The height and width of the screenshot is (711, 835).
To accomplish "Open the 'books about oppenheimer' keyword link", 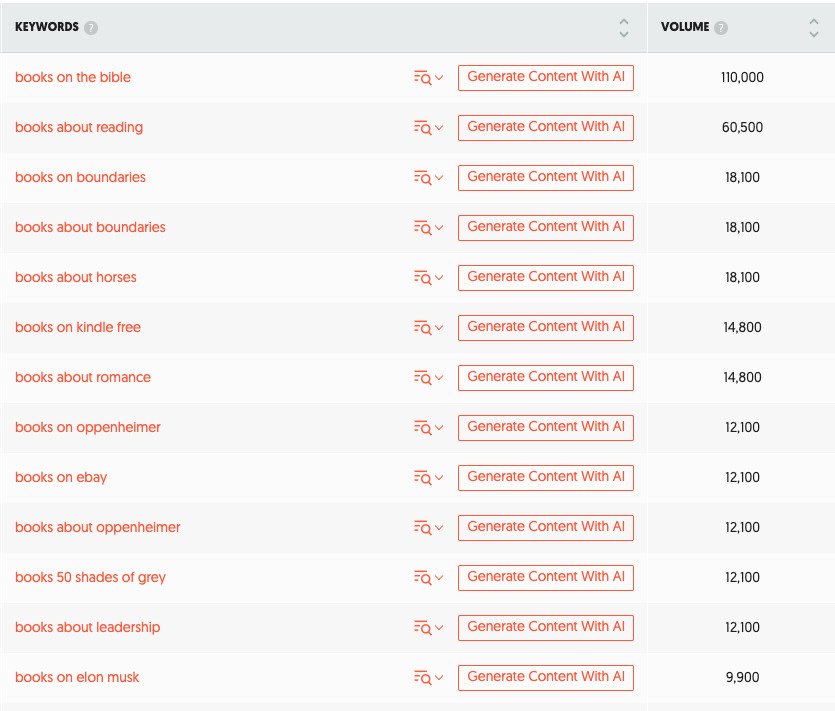I will 98,527.
